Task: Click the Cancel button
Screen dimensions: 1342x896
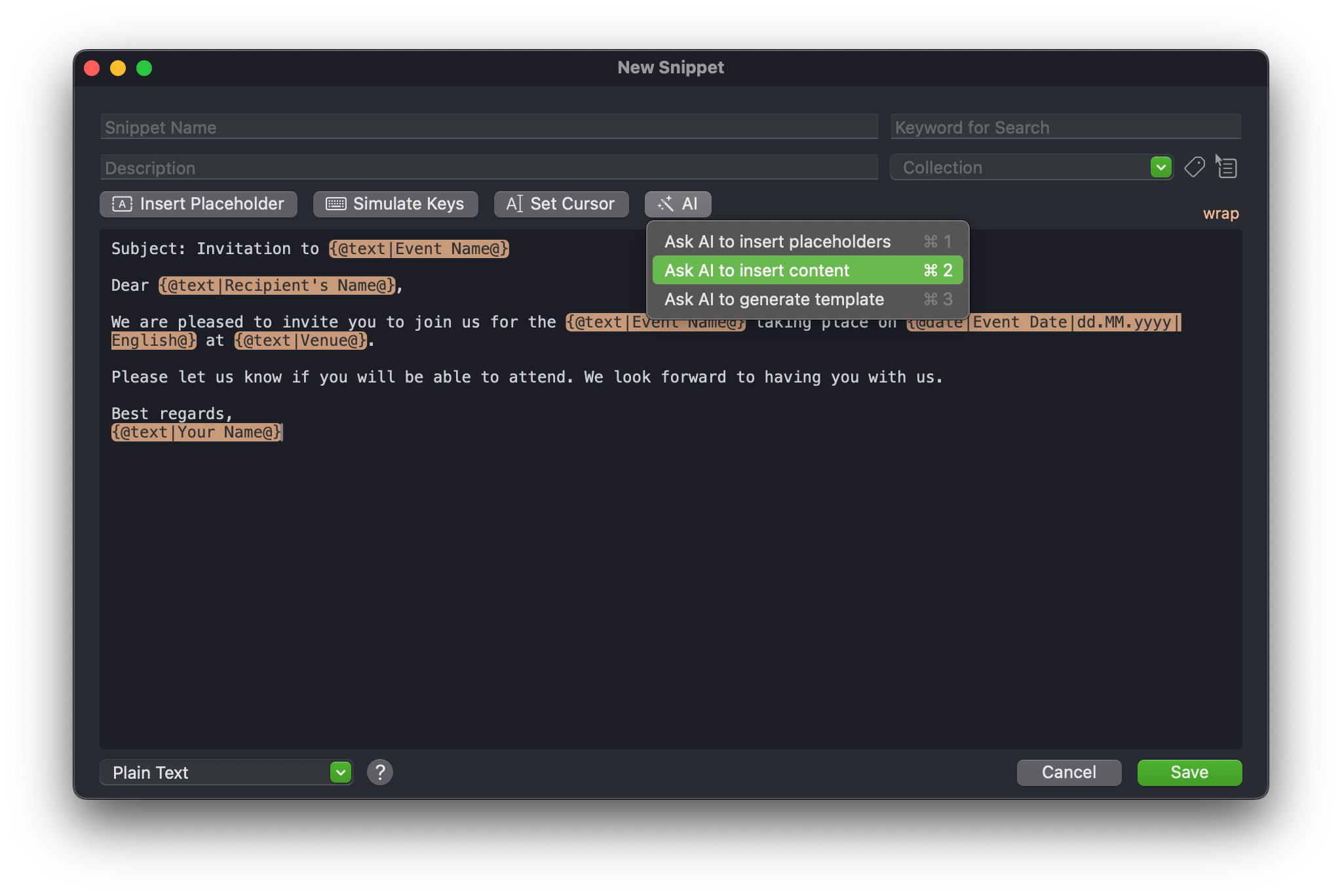Action: pyautogui.click(x=1068, y=771)
